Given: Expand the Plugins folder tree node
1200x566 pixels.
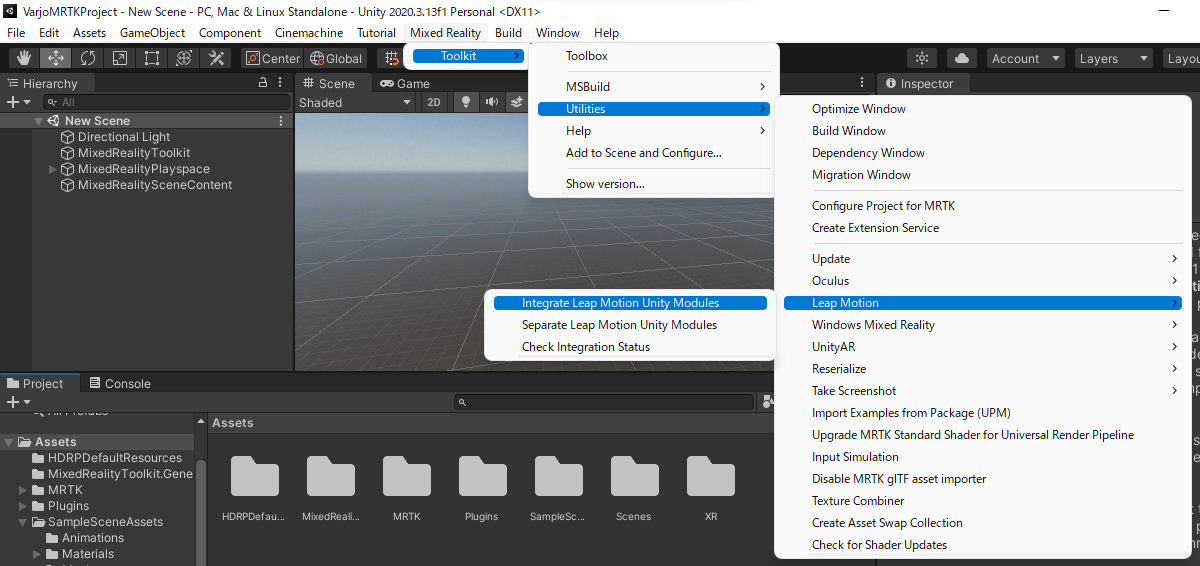Looking at the screenshot, I should [x=23, y=506].
